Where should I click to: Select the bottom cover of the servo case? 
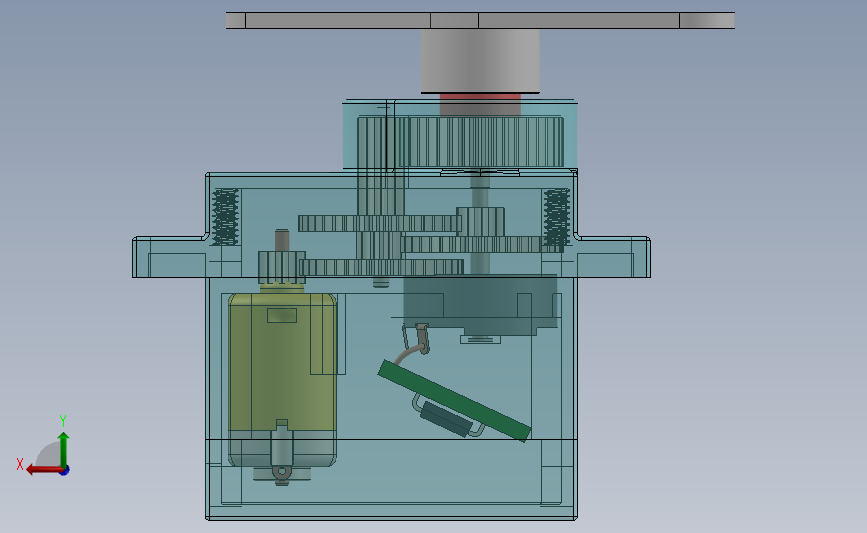click(x=391, y=480)
